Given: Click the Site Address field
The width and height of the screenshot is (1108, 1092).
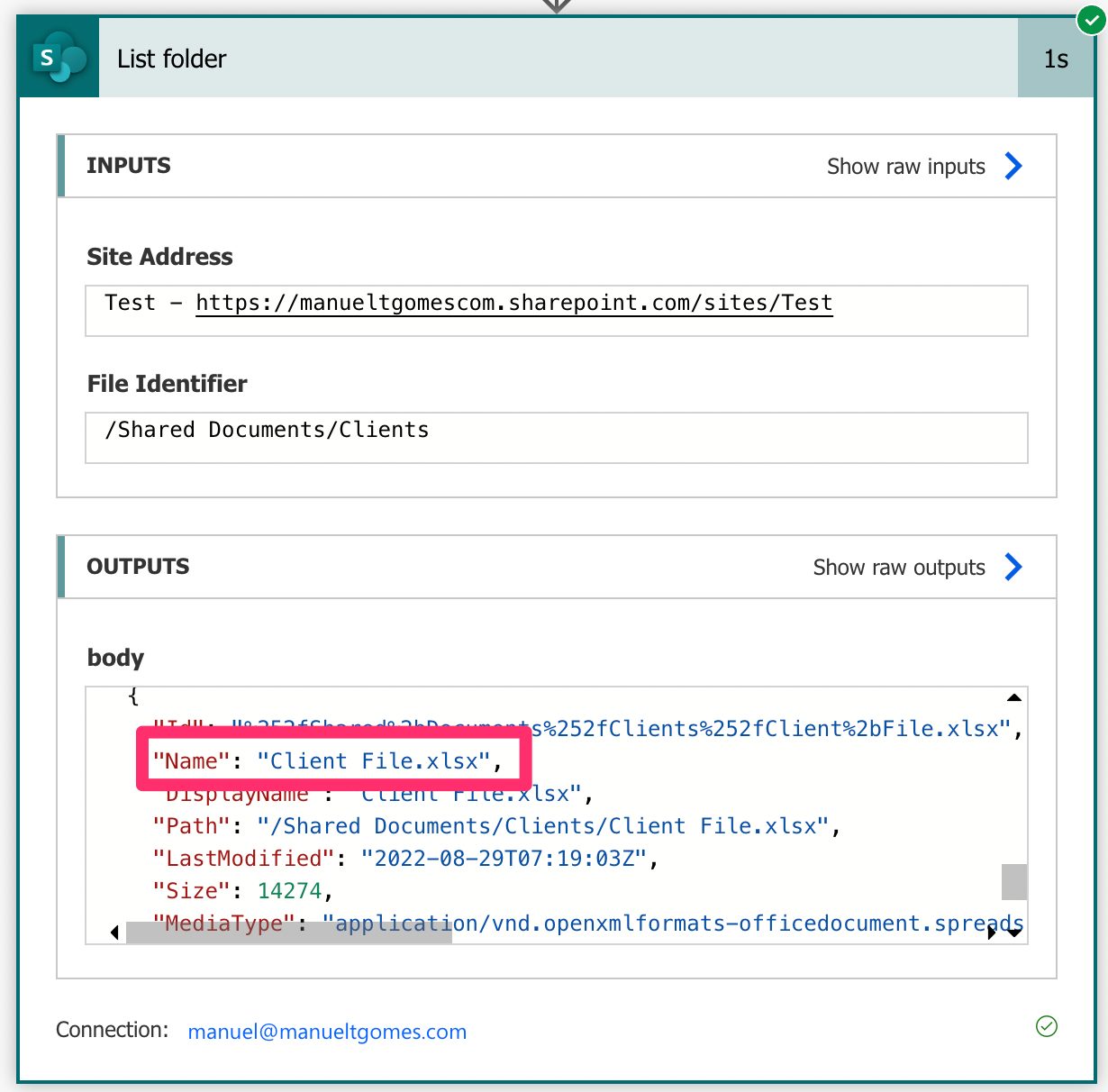Looking at the screenshot, I should tap(557, 311).
